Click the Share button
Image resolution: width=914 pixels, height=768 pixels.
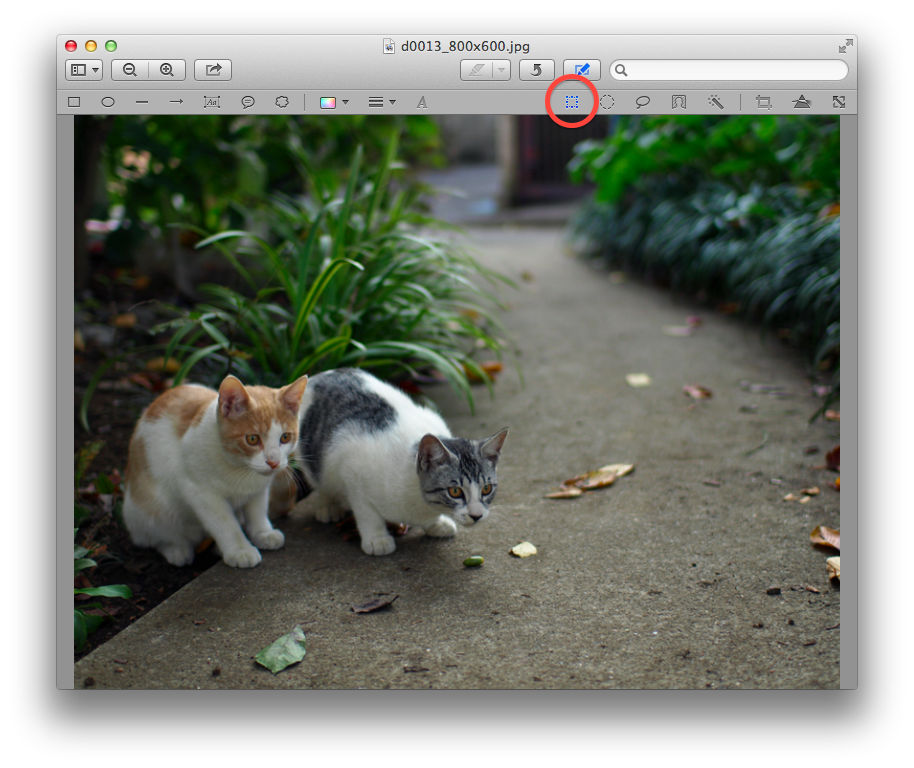coord(211,70)
